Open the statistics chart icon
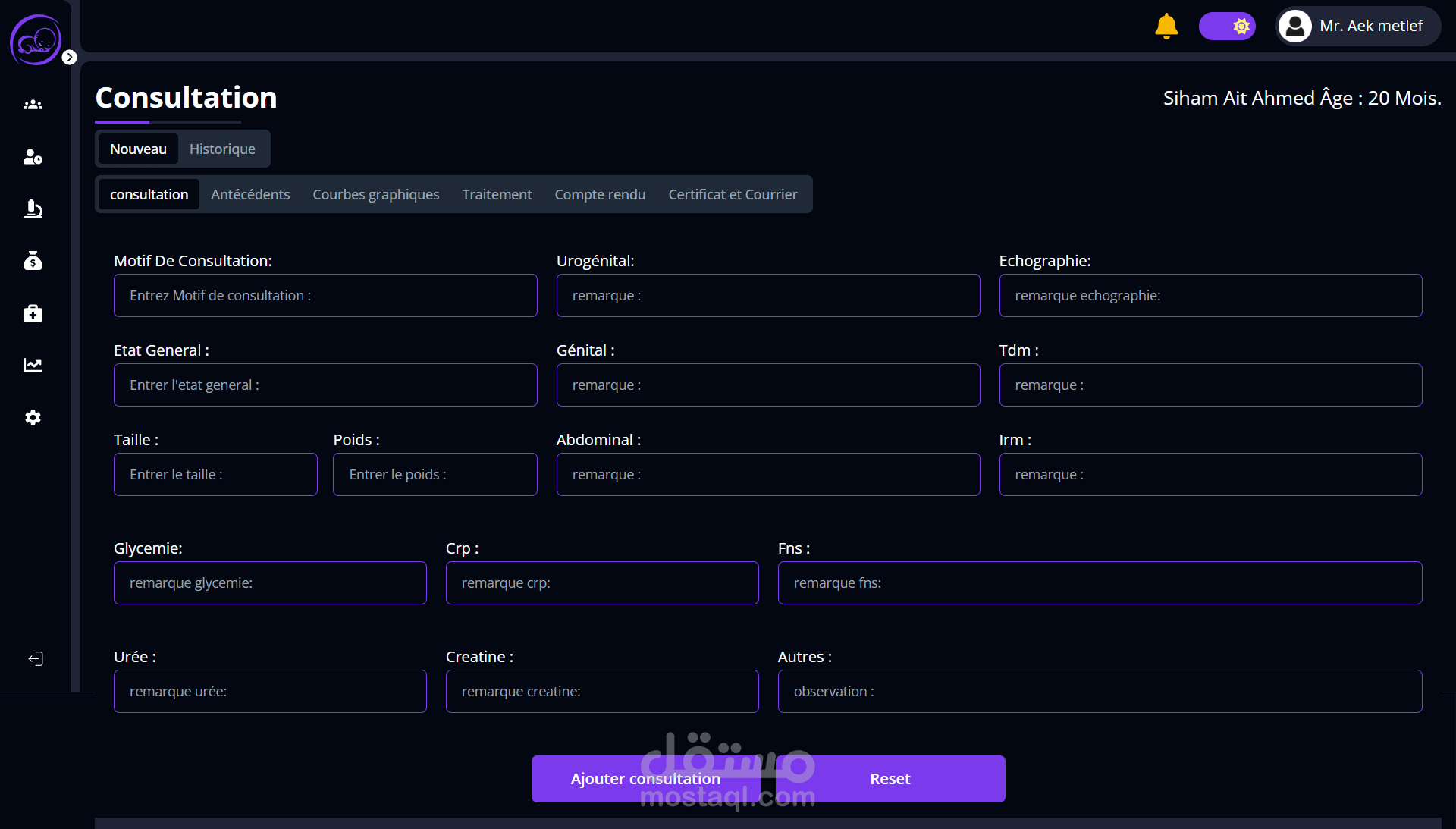 point(33,365)
